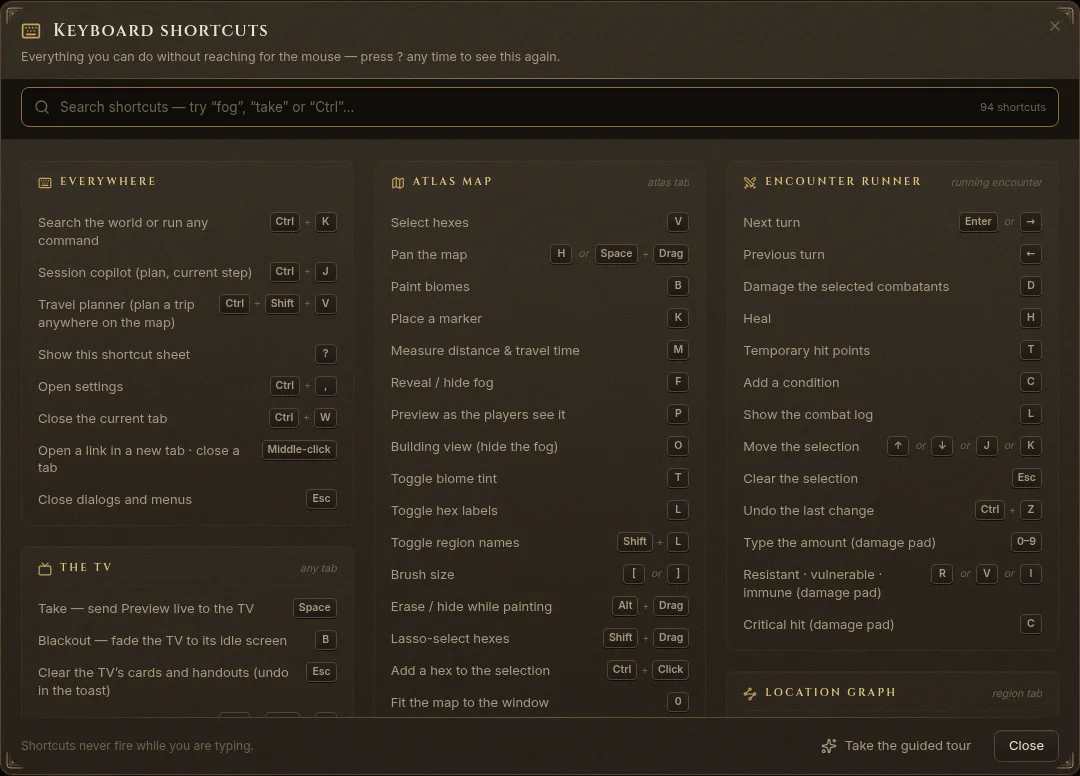Click the 'Search the world or run any command' text
The image size is (1080, 776).
[x=123, y=231]
